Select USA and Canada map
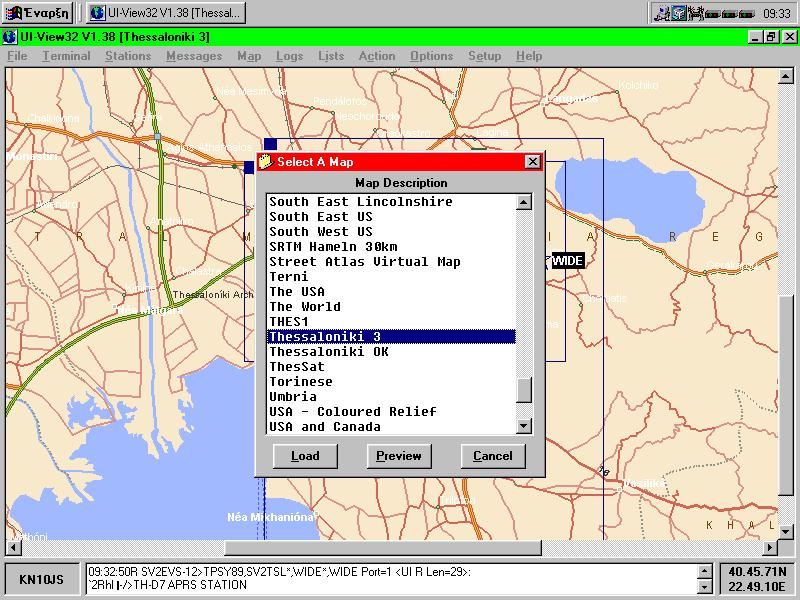Image resolution: width=800 pixels, height=600 pixels. tap(391, 427)
